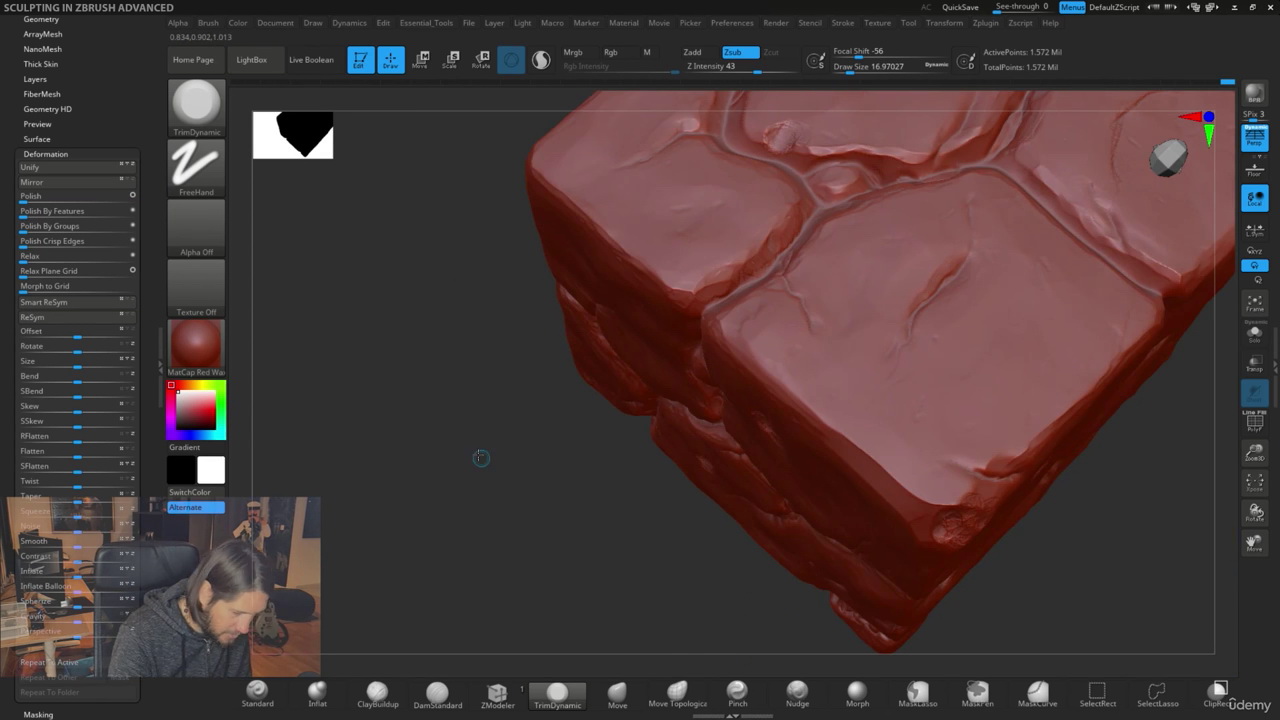The height and width of the screenshot is (720, 1280).
Task: Toggle the Floor grid button
Action: click(x=1254, y=169)
